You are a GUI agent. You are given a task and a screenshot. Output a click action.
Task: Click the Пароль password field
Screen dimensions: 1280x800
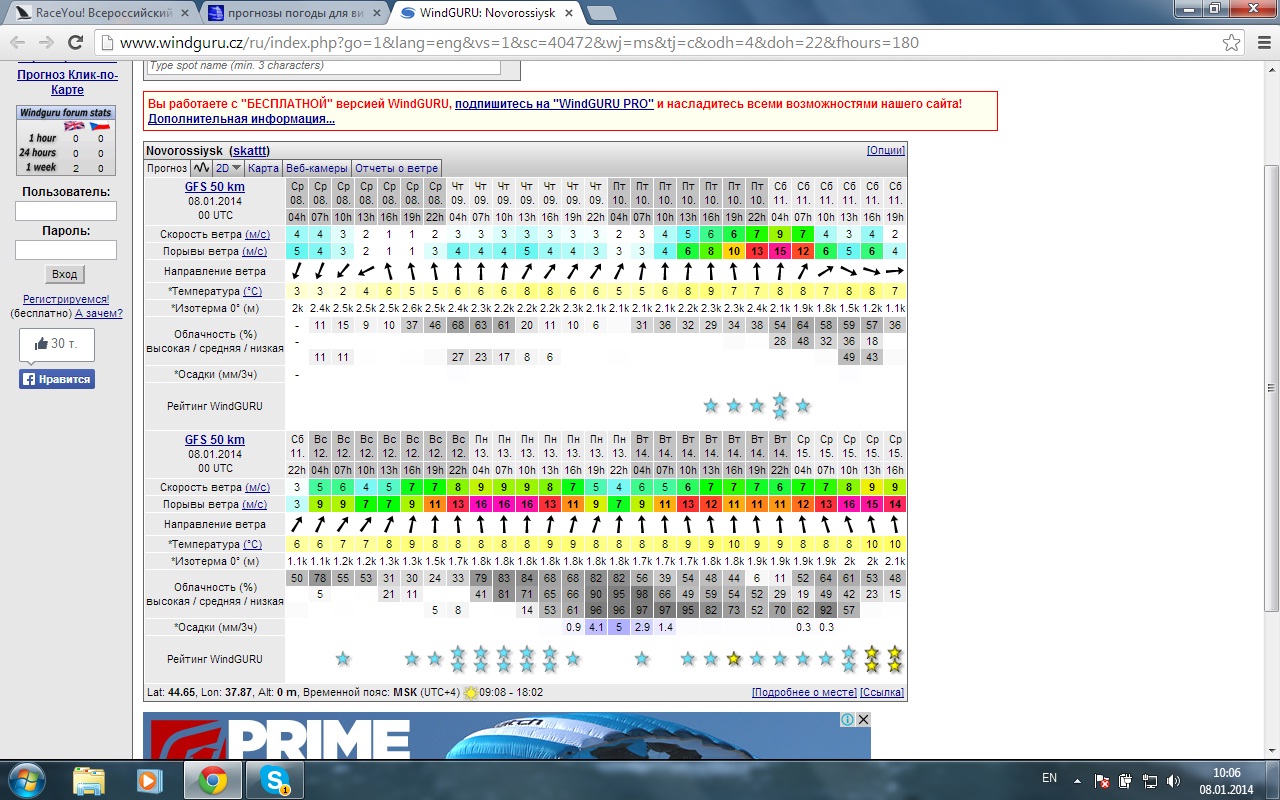click(66, 250)
